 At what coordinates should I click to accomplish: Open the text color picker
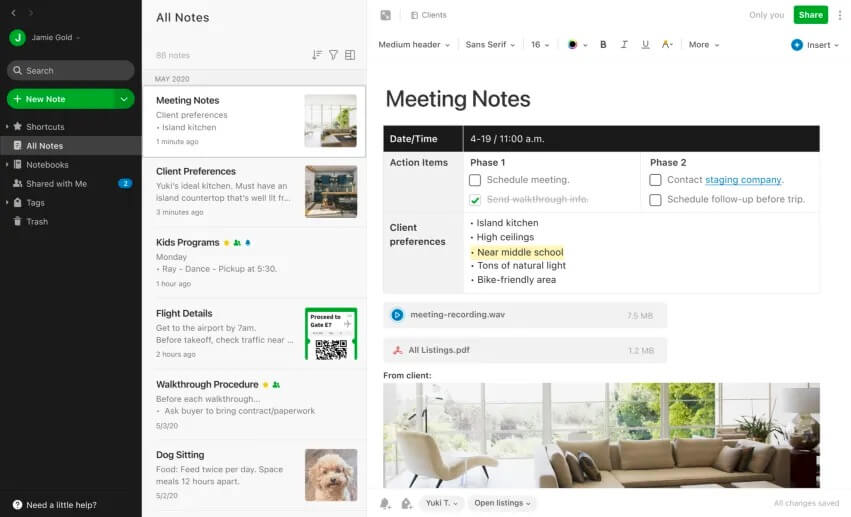click(576, 45)
